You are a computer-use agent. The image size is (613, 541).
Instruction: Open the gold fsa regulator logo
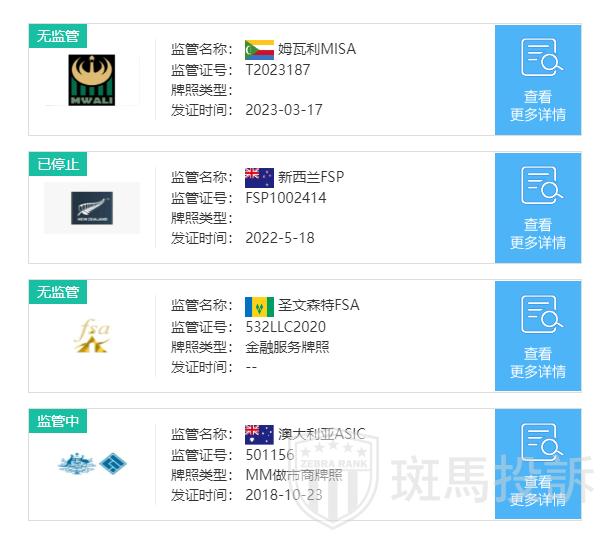tap(92, 336)
